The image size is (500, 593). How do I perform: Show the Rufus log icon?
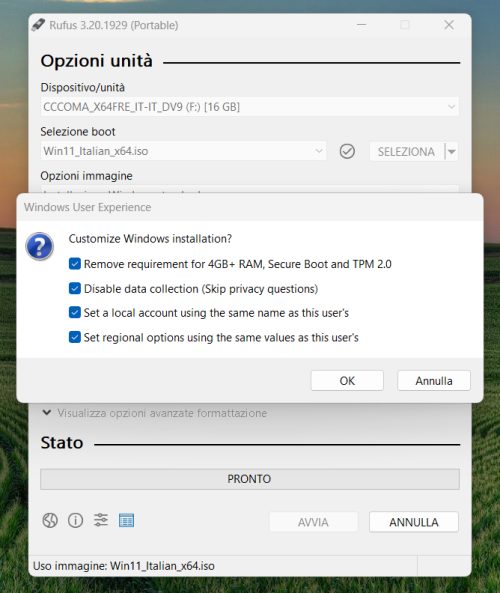pos(126,520)
